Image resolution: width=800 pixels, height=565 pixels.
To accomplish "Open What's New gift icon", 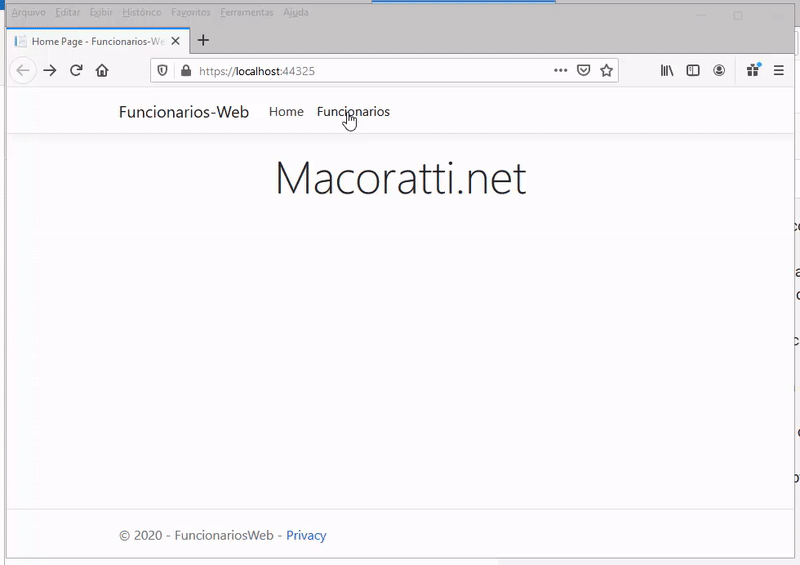I will 753,70.
